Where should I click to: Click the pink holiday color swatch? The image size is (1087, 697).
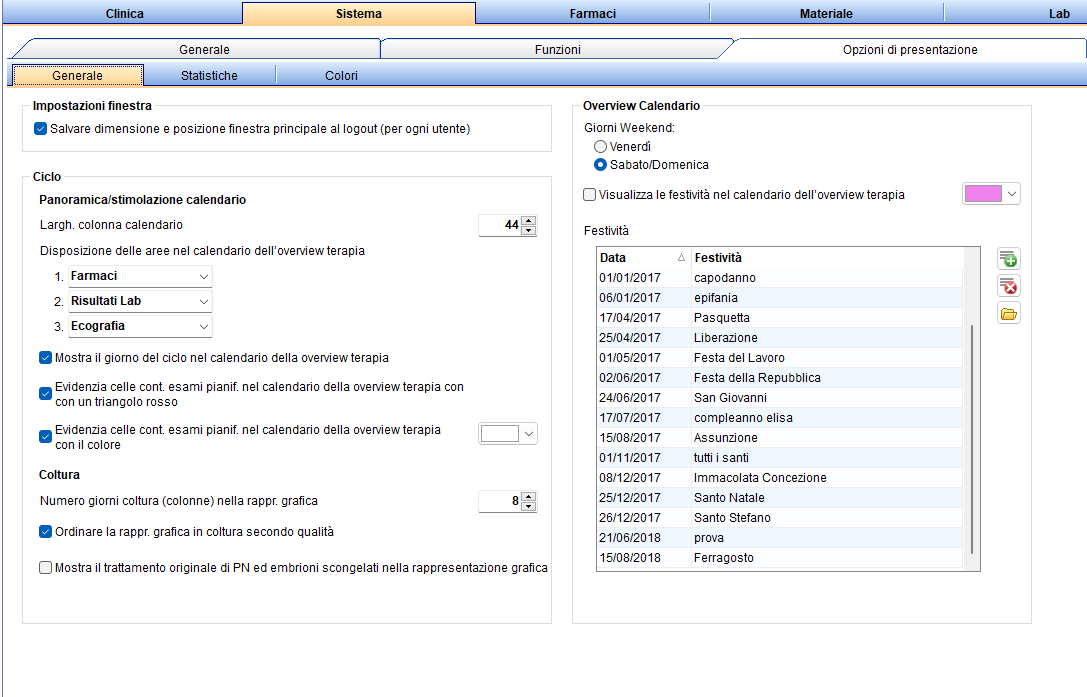tap(983, 193)
